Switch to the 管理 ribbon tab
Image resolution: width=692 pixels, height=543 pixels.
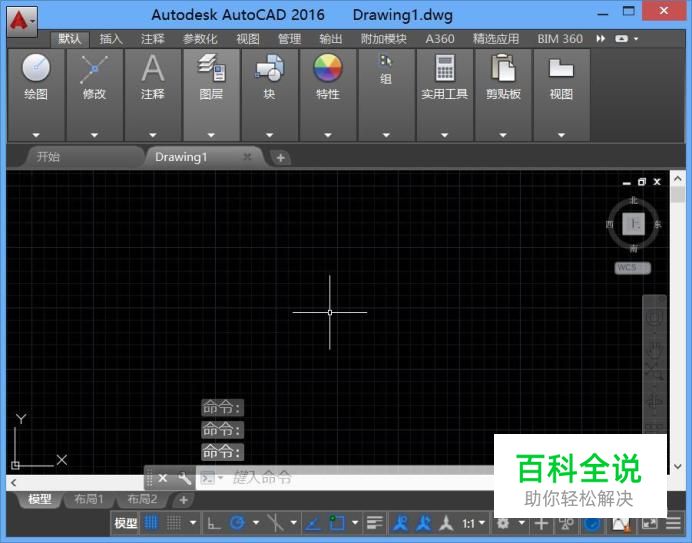coord(290,39)
